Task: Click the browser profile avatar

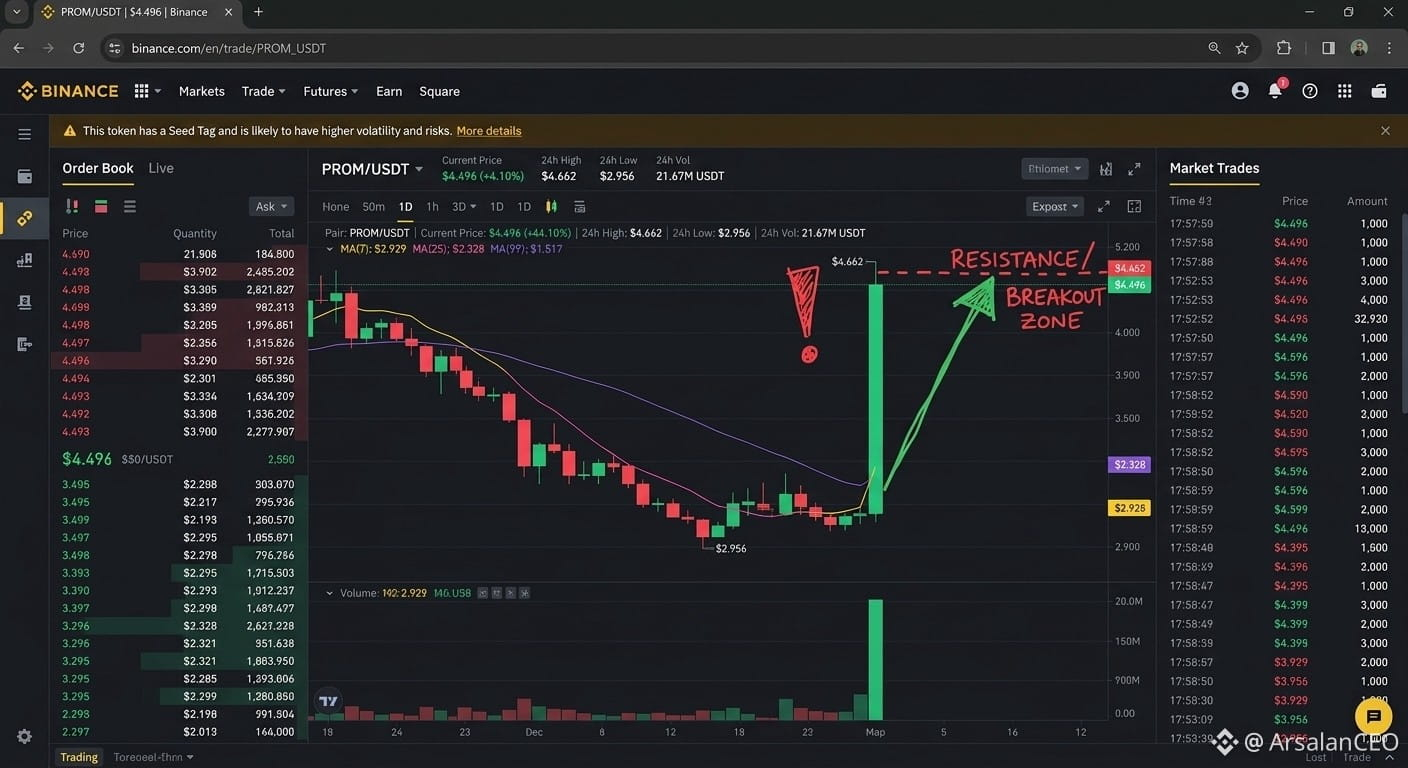Action: point(1359,48)
